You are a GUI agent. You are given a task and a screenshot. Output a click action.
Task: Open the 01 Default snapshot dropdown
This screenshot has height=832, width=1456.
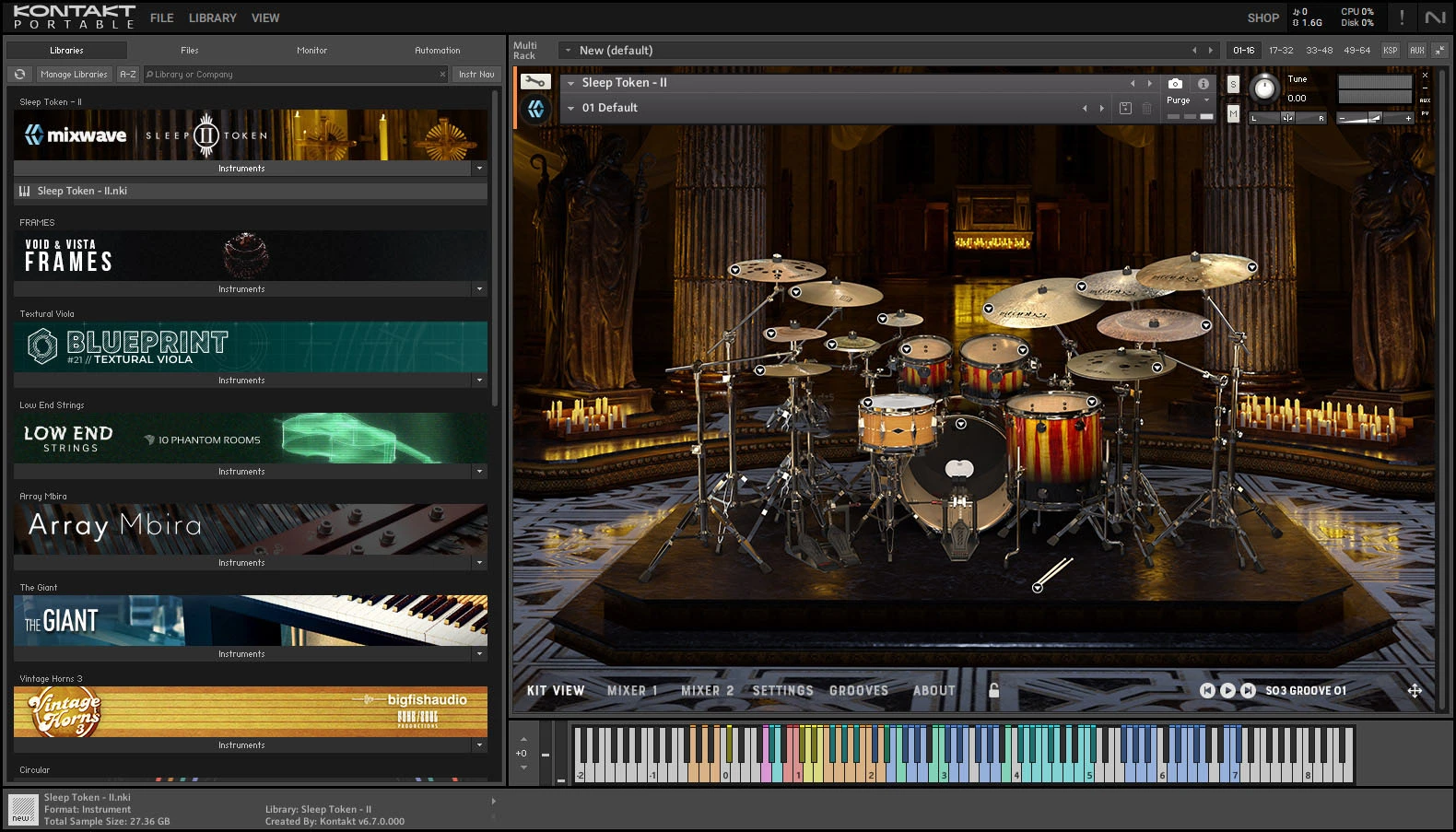point(571,108)
